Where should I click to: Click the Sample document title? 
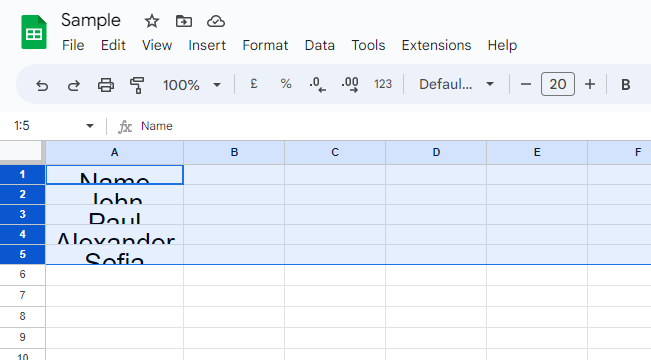point(91,20)
